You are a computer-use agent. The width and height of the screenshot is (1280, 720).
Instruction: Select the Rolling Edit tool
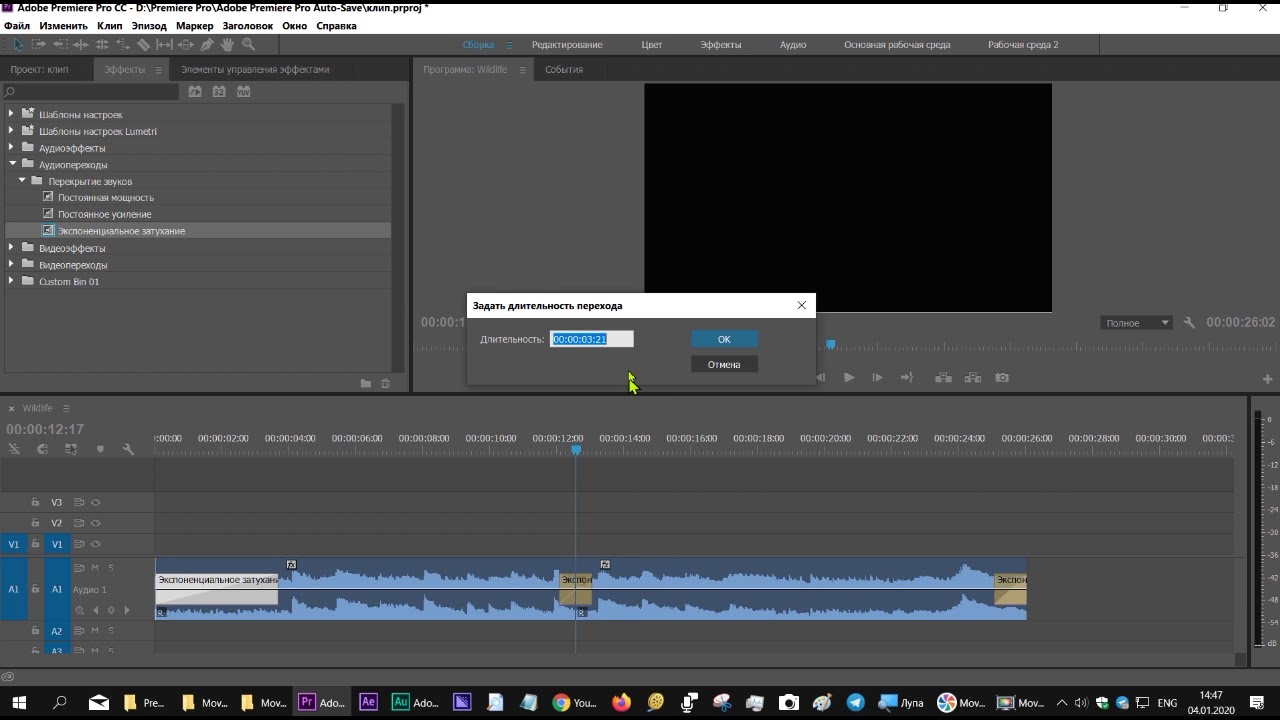[102, 44]
